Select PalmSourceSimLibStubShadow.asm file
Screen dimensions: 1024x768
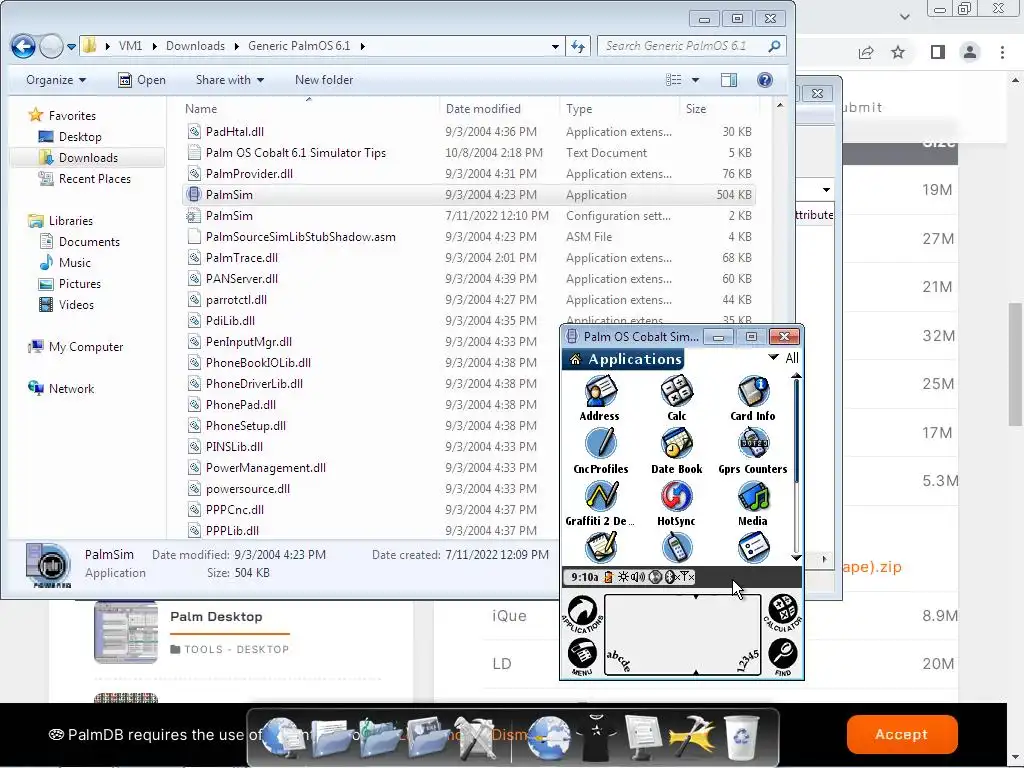click(469, 236)
